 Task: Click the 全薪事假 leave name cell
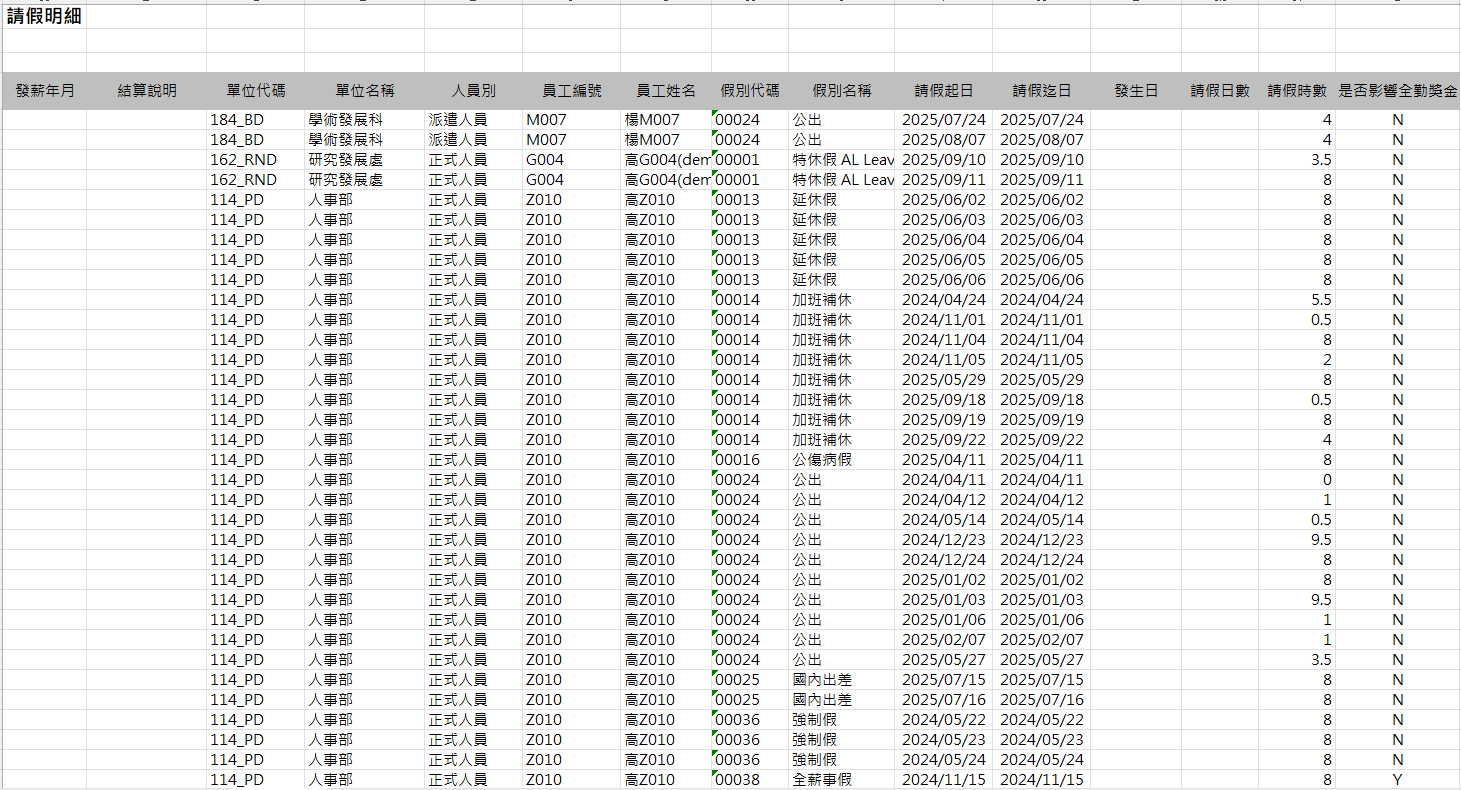822,780
